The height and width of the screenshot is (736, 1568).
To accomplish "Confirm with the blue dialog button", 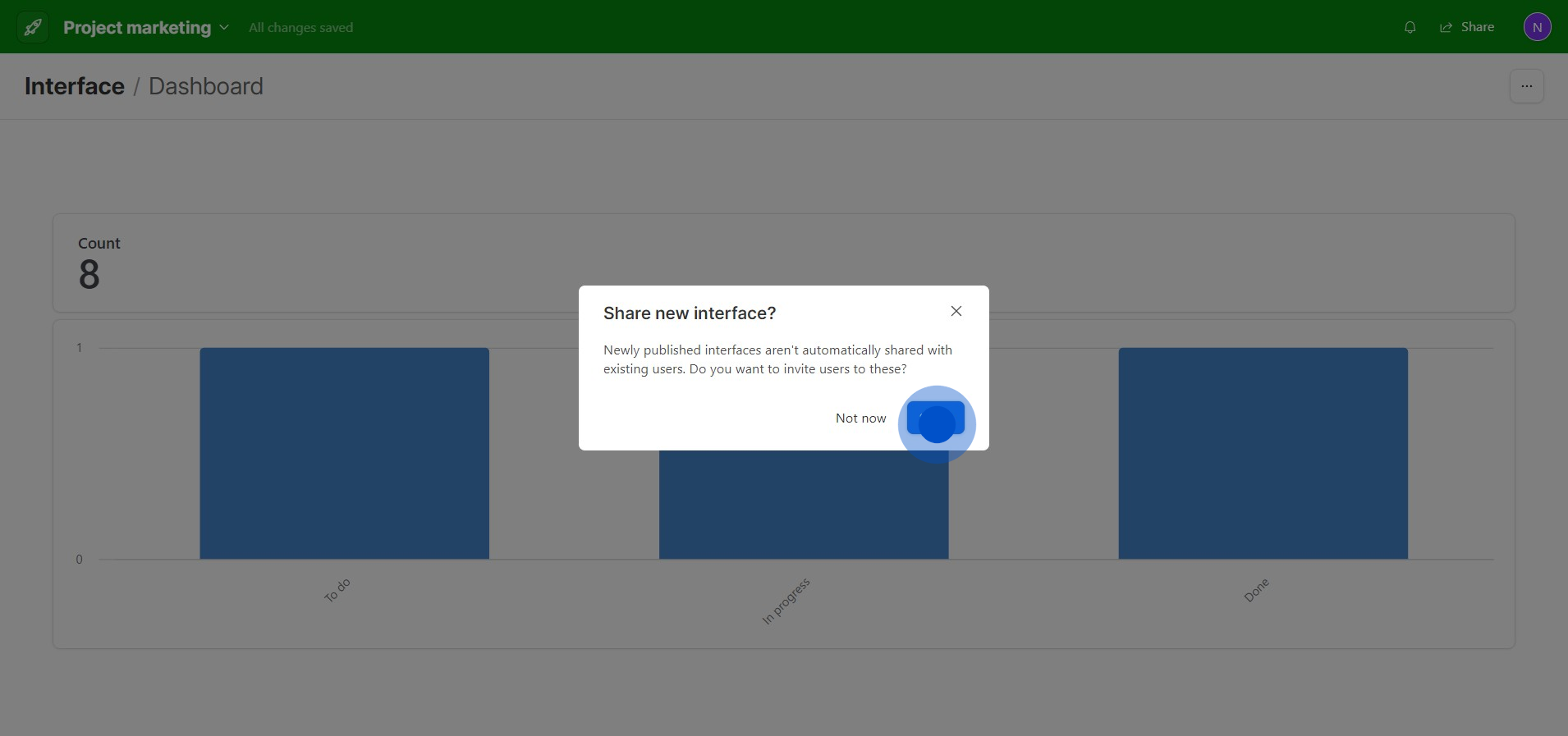I will (936, 418).
